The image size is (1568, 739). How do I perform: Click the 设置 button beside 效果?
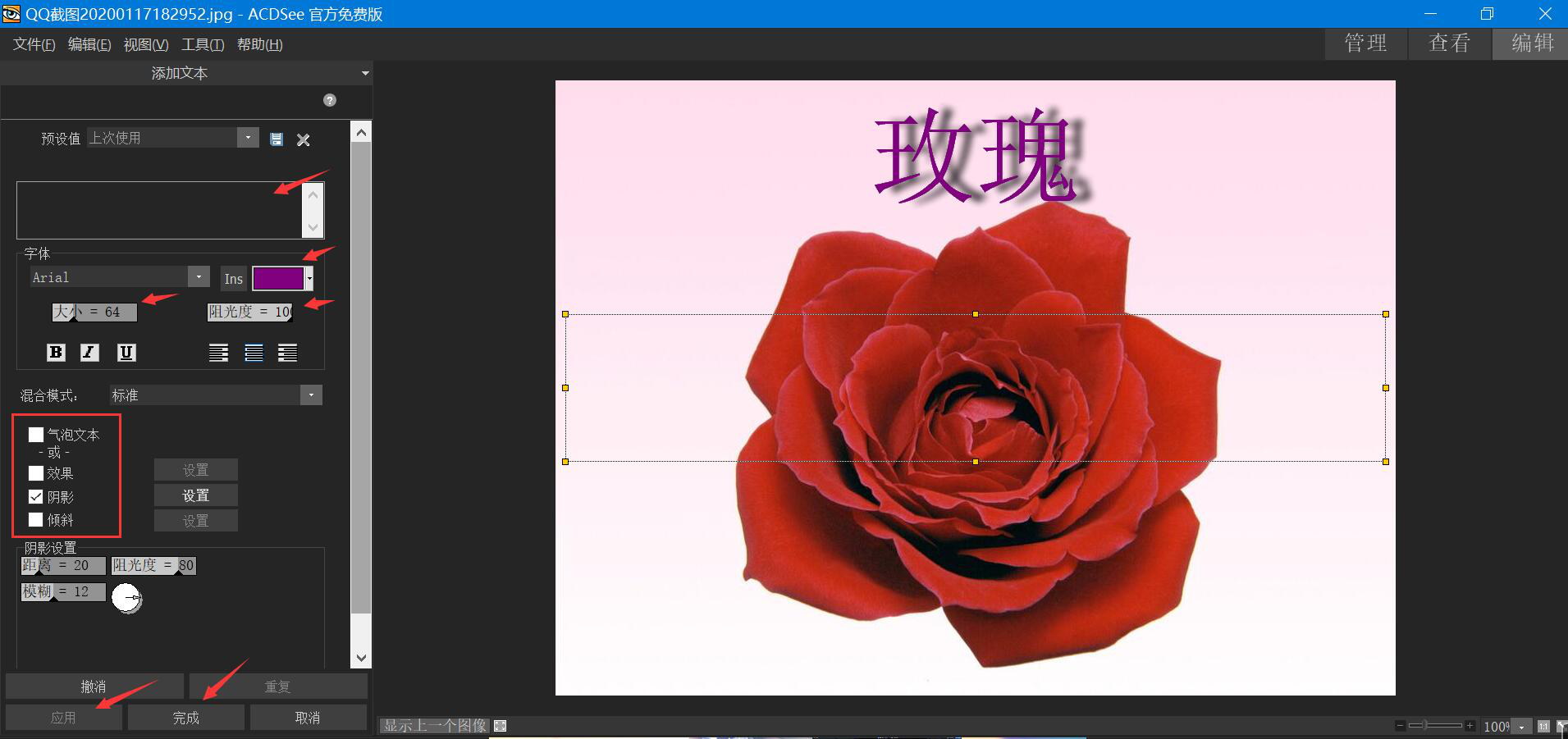pyautogui.click(x=196, y=470)
